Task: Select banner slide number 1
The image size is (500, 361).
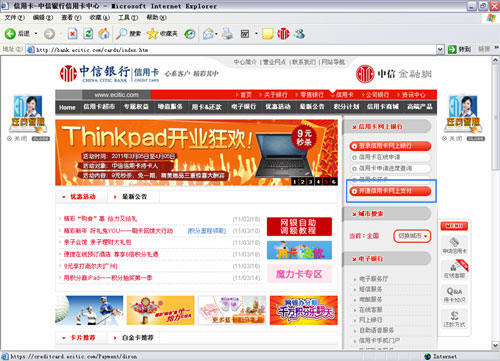Action: 295,182
